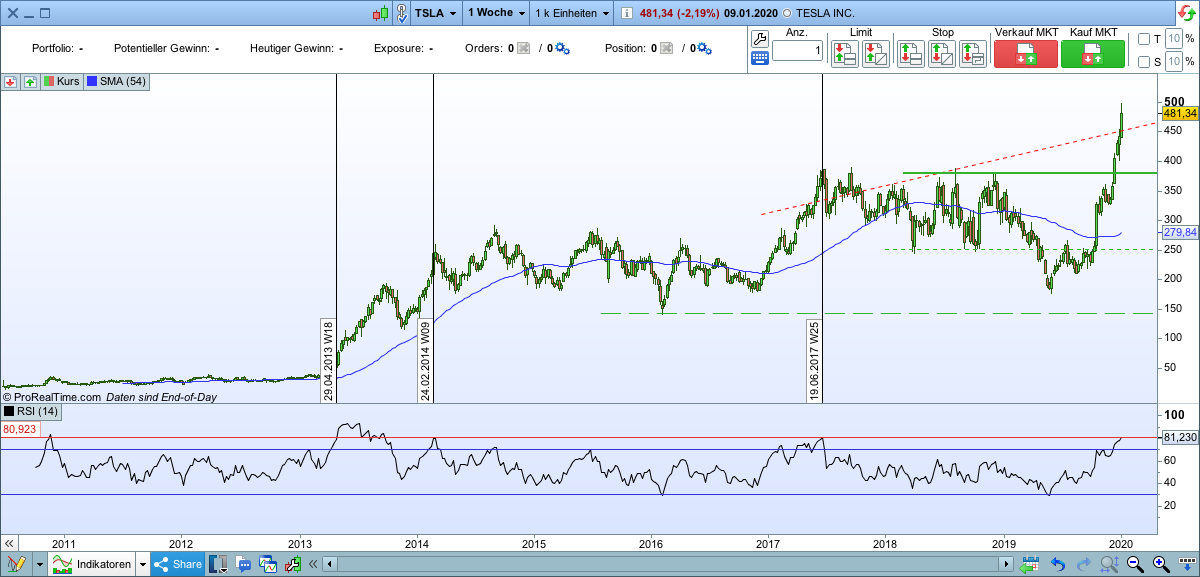Enable the S checkbox near Kauf MKT
The image size is (1200, 577).
coord(1146,62)
